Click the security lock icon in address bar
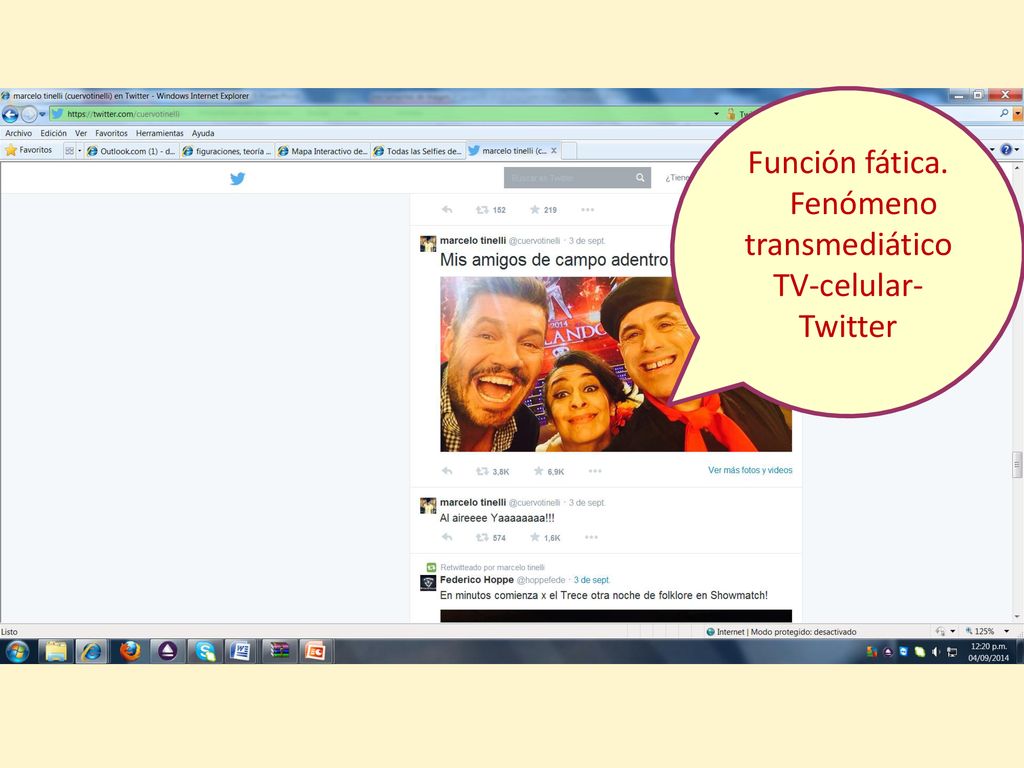This screenshot has height=768, width=1024. [731, 114]
